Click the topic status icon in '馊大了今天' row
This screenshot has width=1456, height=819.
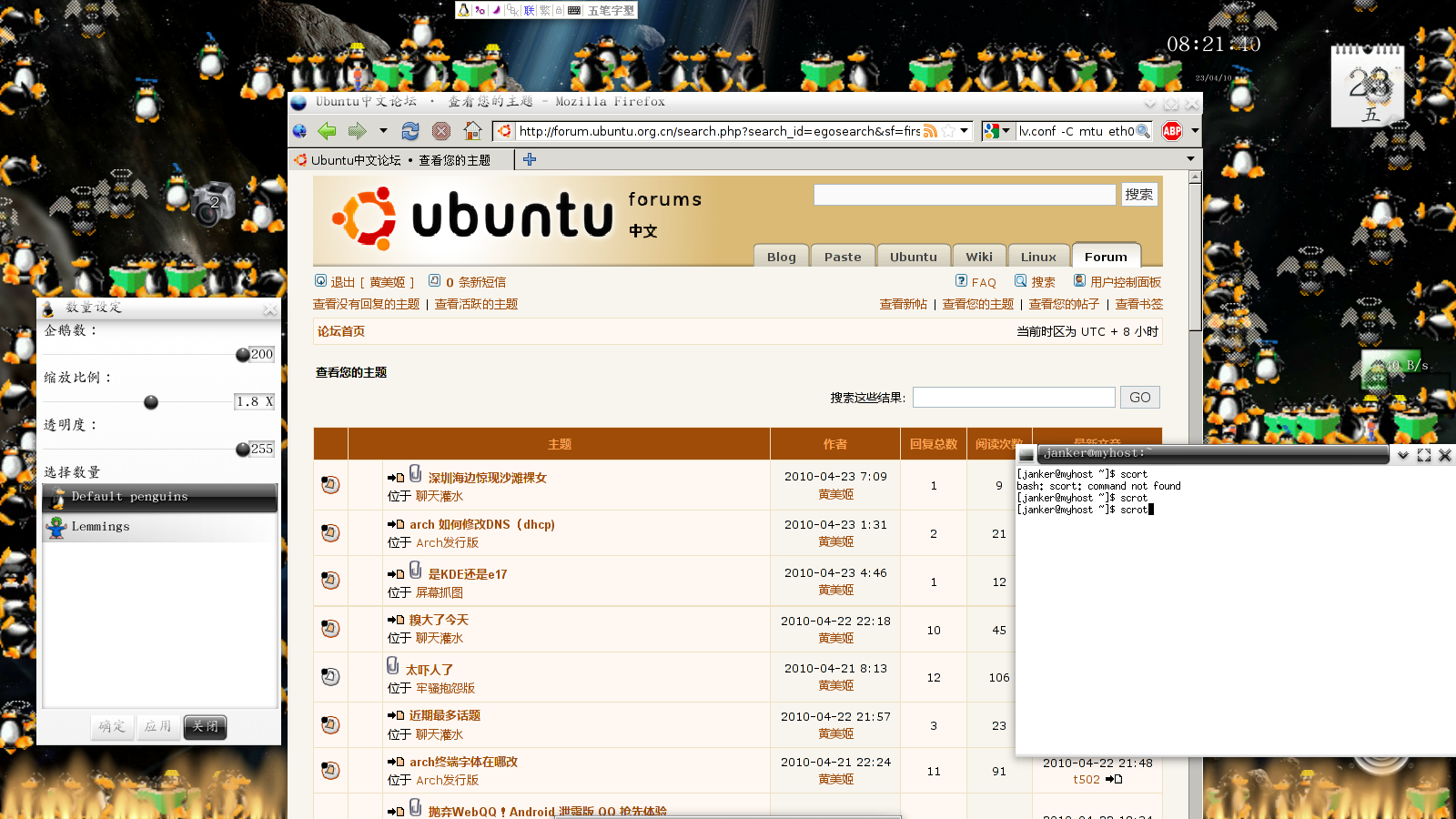(330, 628)
